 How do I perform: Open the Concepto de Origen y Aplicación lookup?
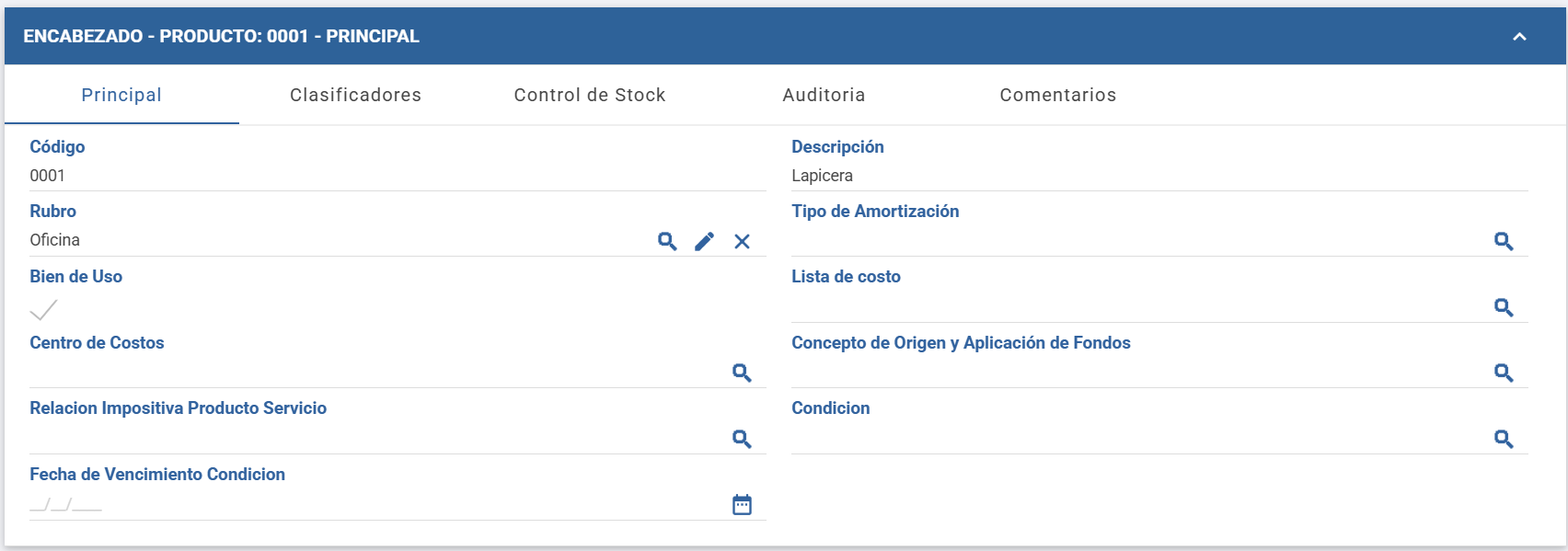1504,373
